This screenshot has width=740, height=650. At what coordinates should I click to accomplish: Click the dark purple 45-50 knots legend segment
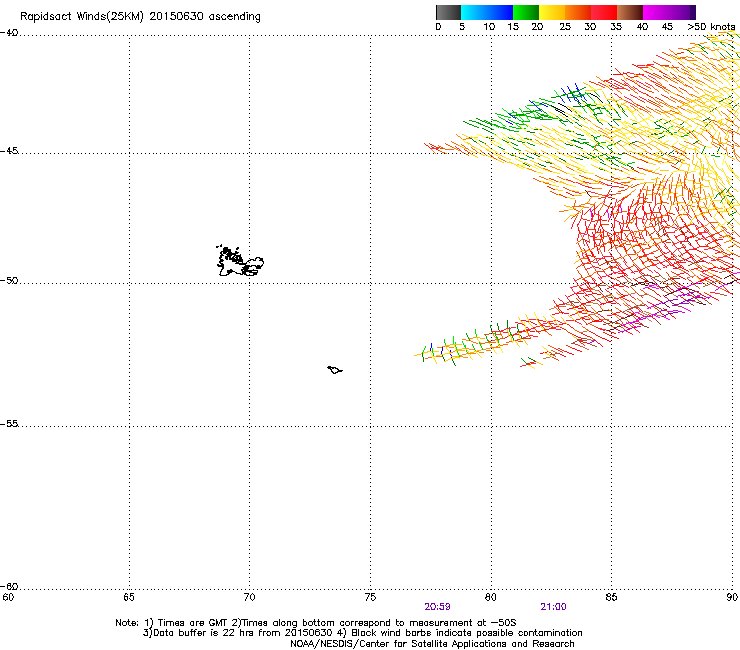[x=682, y=12]
